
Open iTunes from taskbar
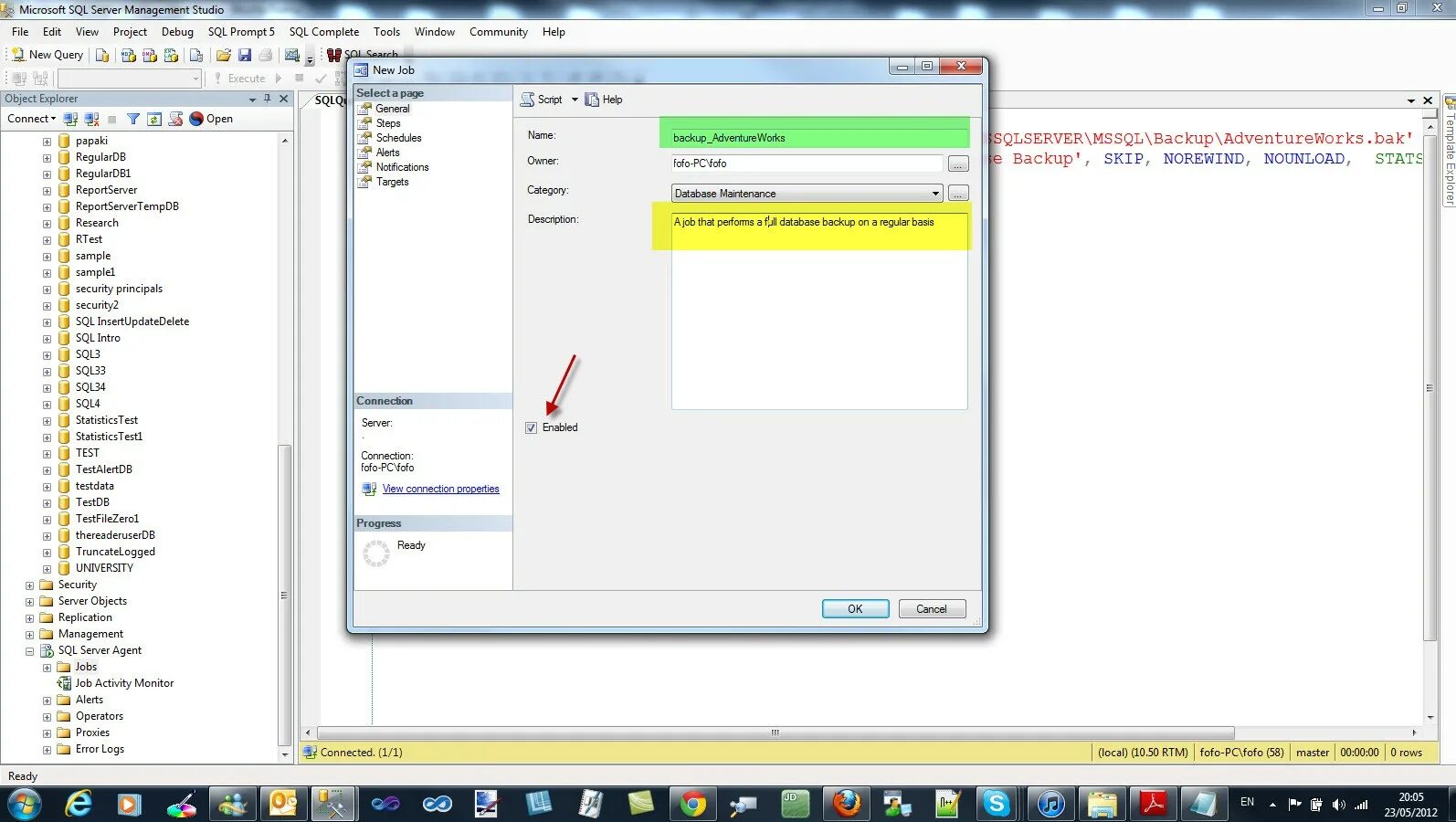pyautogui.click(x=1050, y=805)
